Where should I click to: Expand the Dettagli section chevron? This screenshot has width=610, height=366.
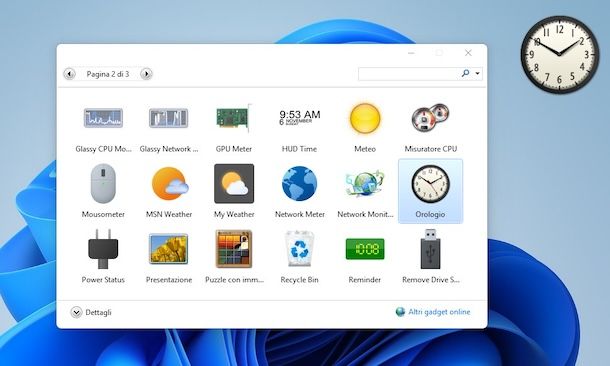76,312
